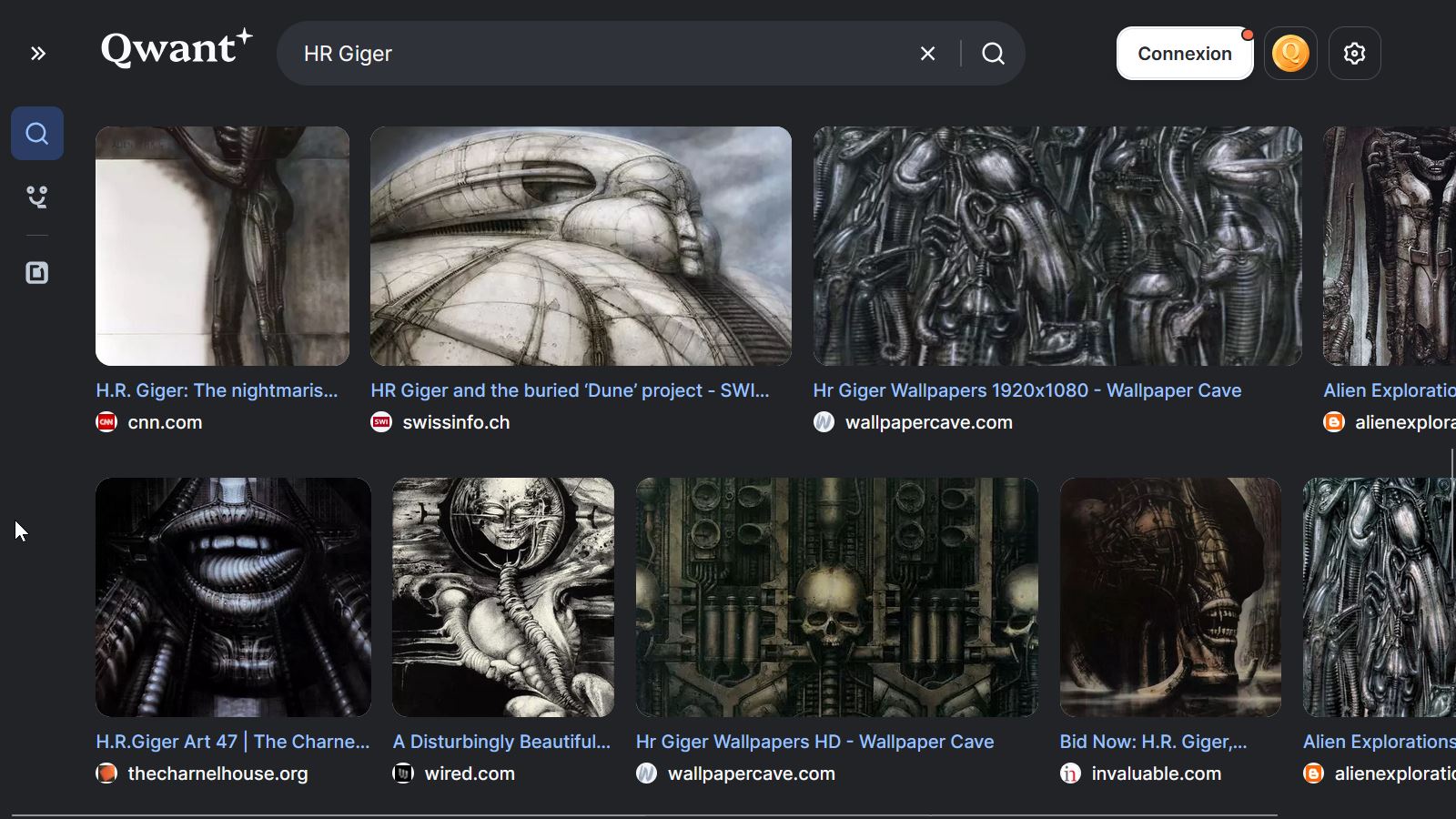Click the cnn.com source label

[x=165, y=422]
